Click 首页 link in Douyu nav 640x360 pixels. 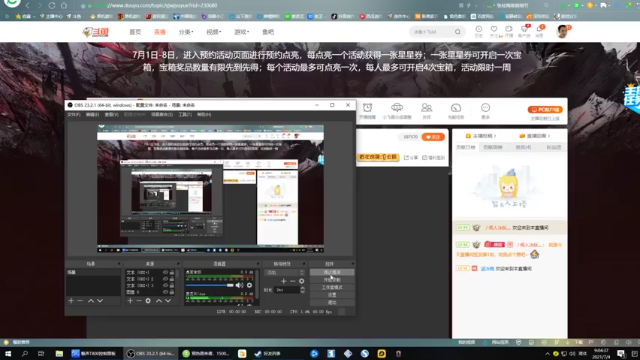click(x=135, y=32)
